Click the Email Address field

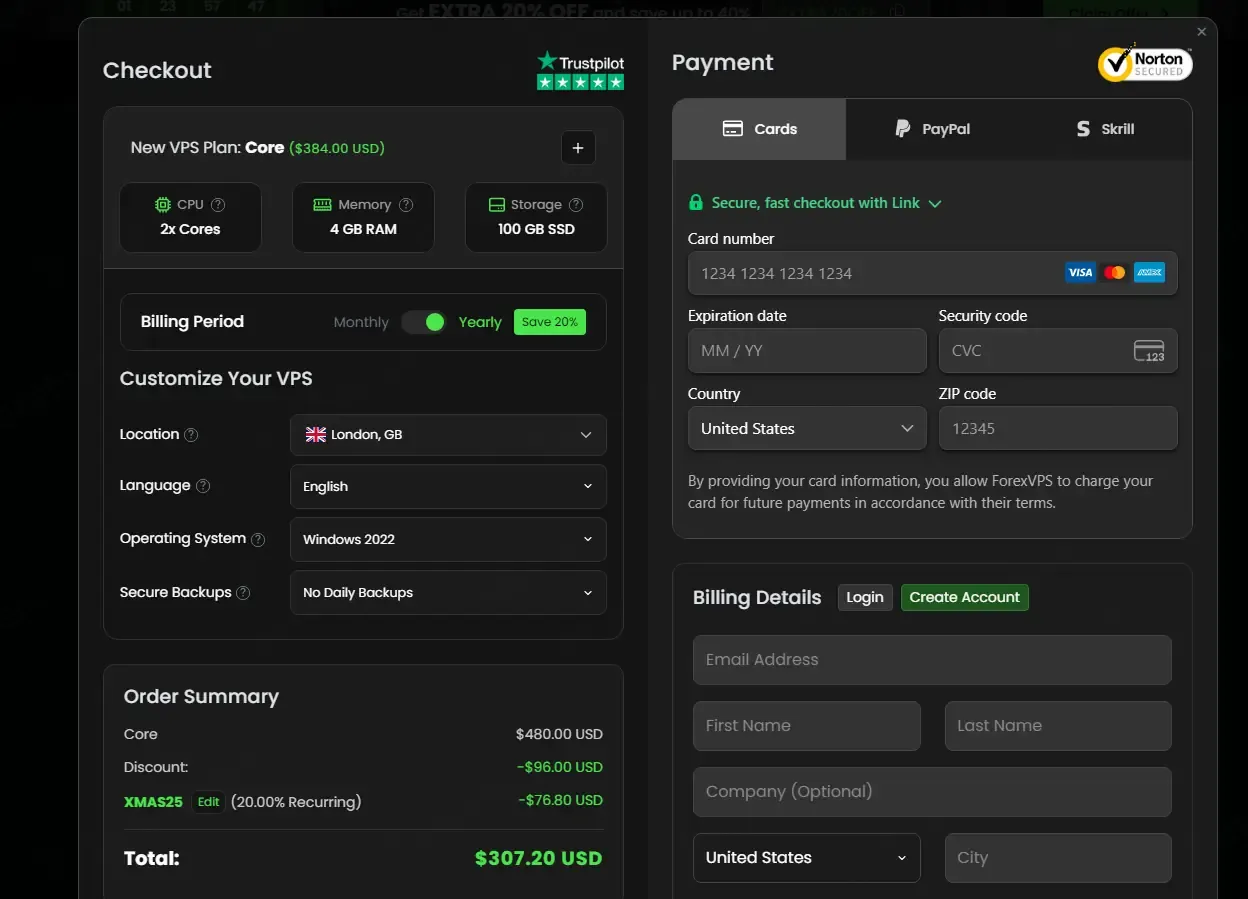[x=932, y=660]
